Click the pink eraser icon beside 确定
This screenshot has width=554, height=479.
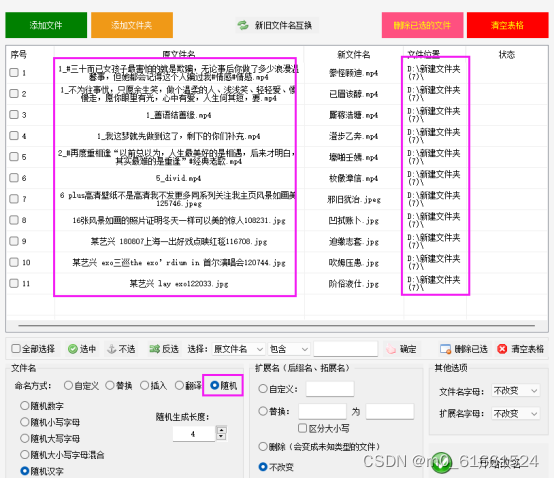pos(390,349)
